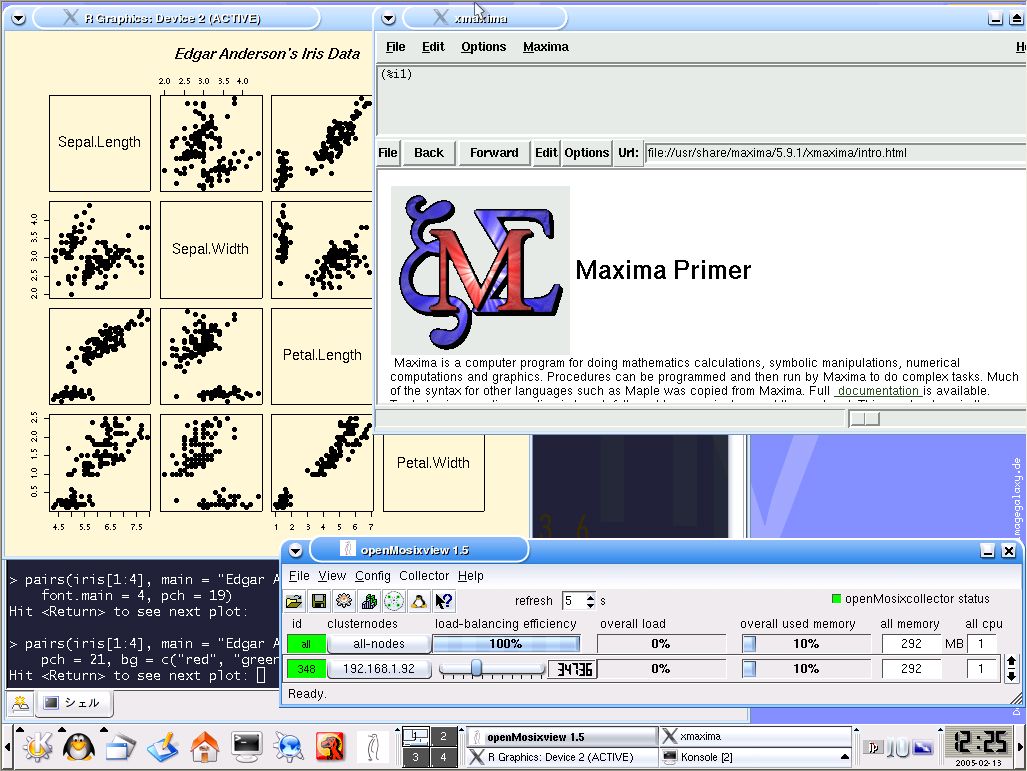Click the green 348 node id button
Screen dimensions: 1027x771
(x=306, y=669)
